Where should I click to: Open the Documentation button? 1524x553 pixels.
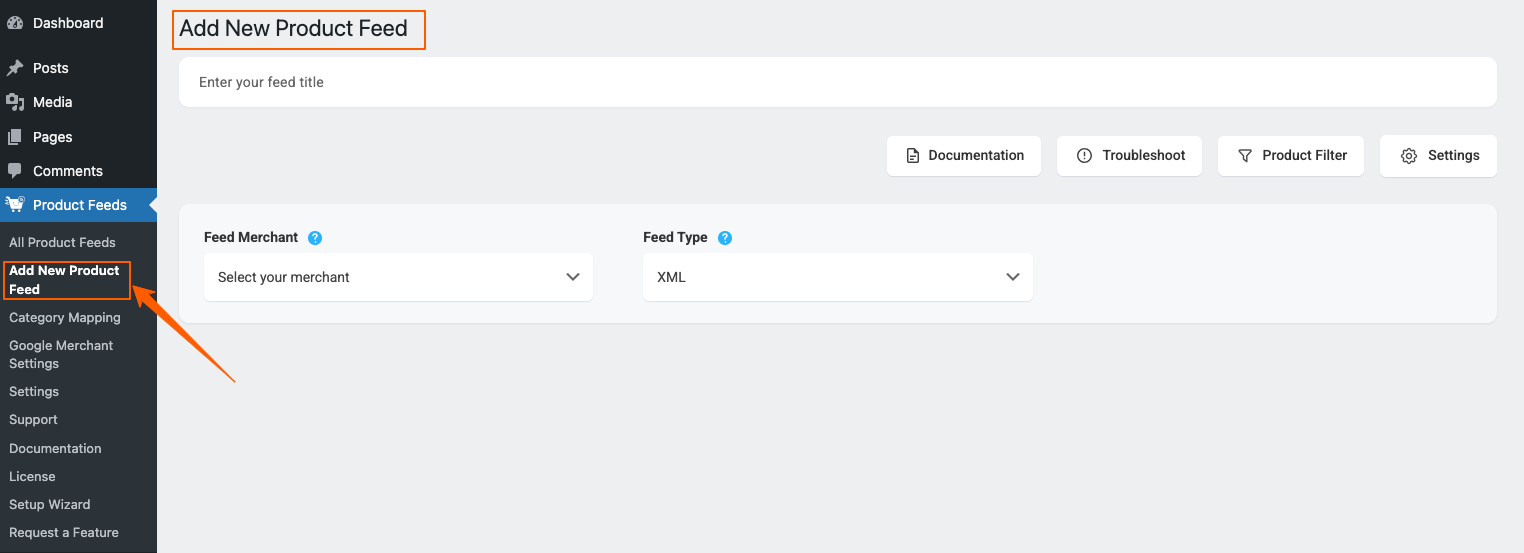point(964,156)
